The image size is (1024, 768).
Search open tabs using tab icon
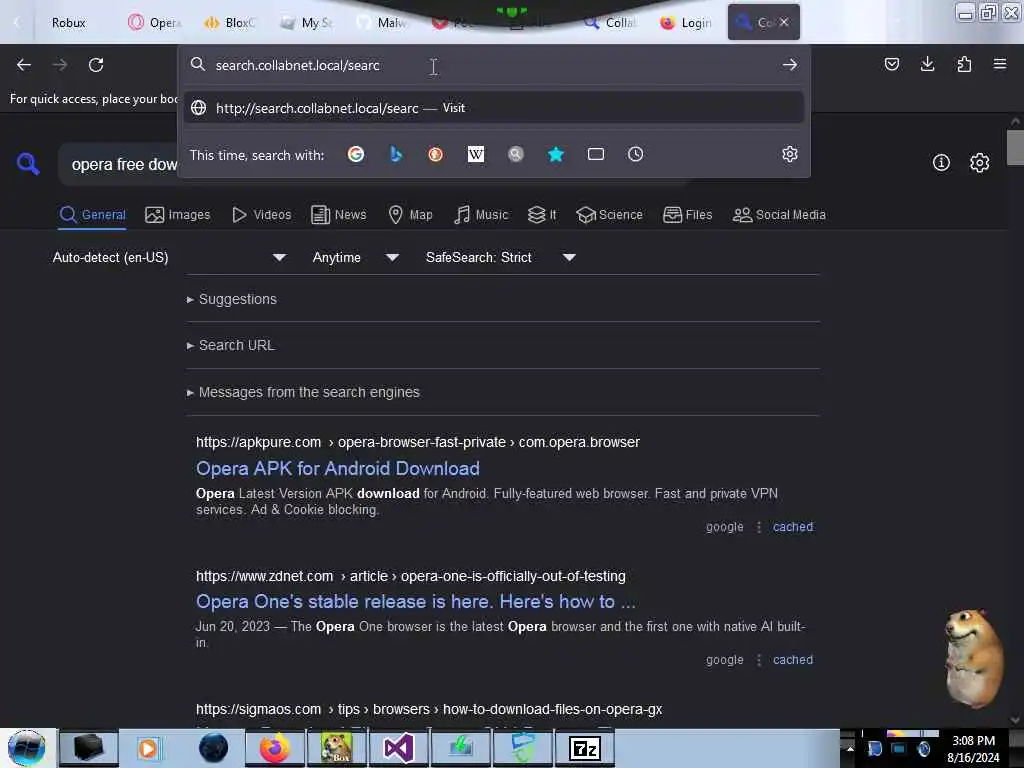click(x=596, y=154)
